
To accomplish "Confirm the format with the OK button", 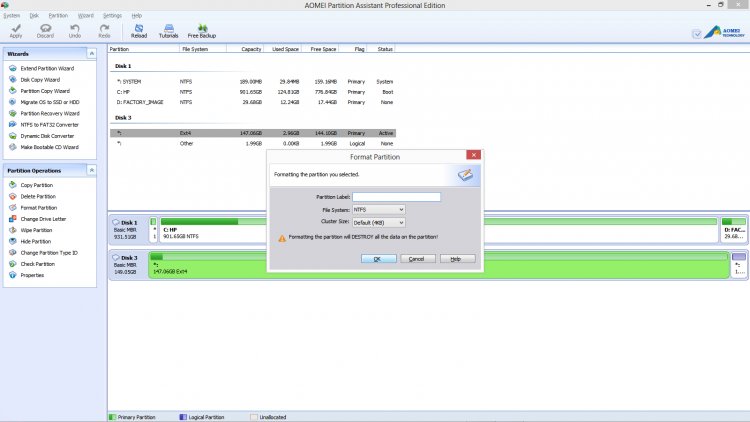I will tap(378, 259).
